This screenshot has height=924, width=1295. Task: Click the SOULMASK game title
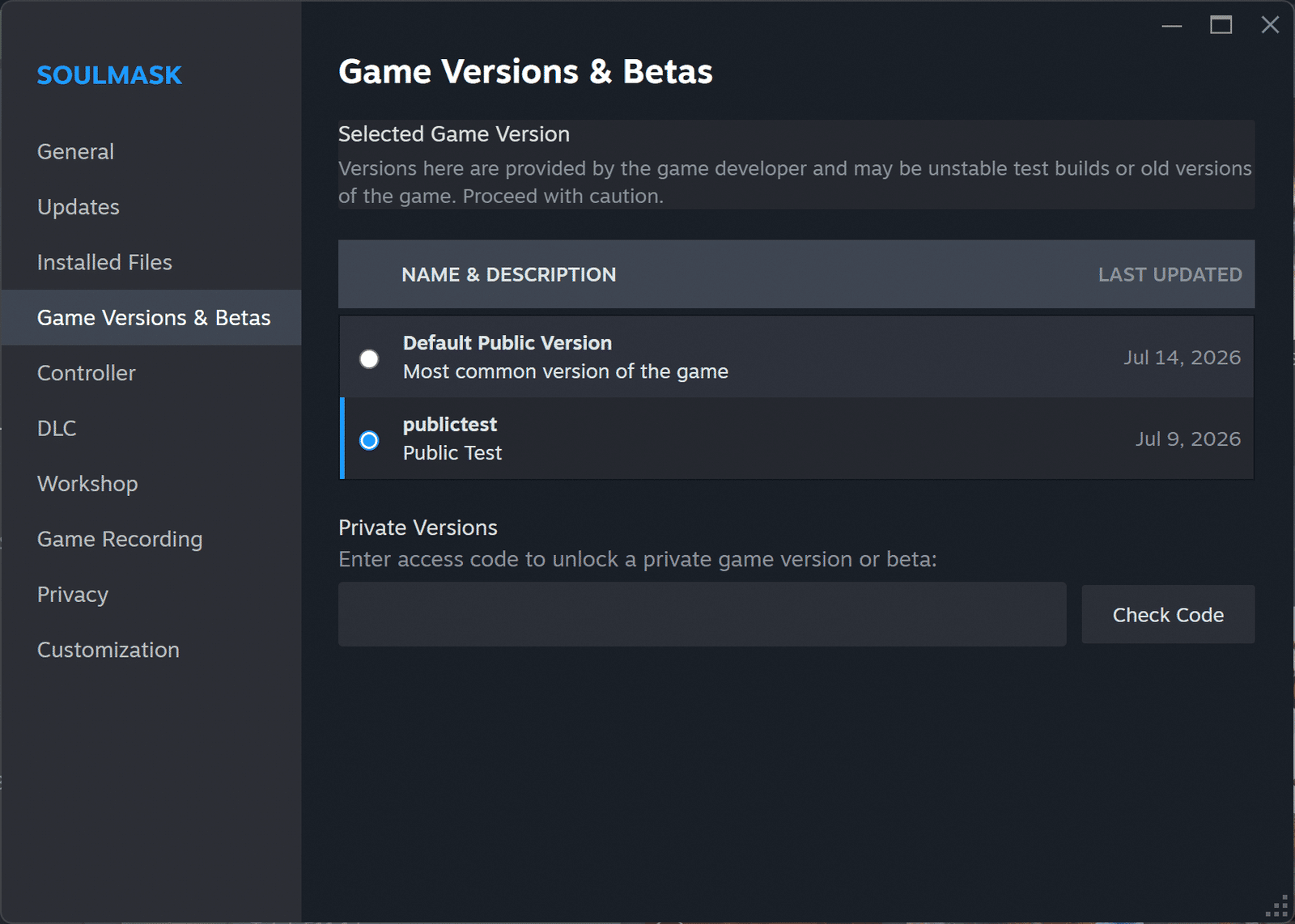109,75
